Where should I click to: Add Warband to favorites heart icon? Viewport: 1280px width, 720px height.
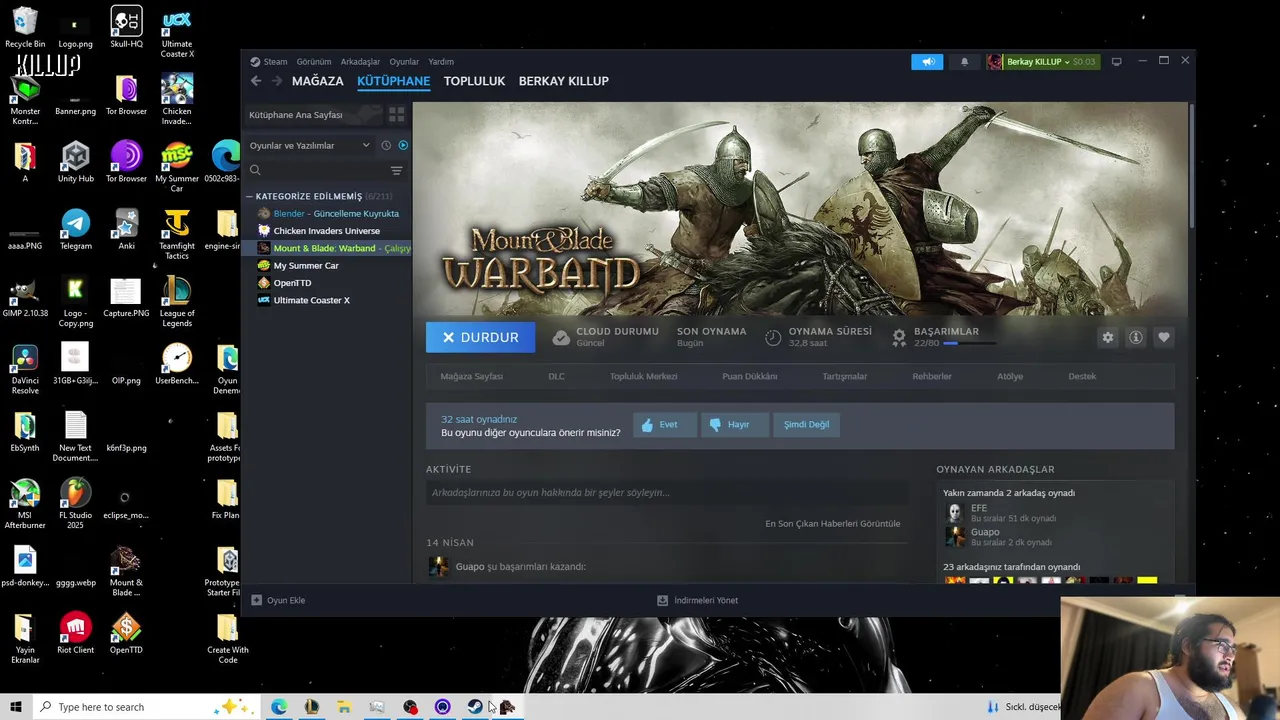(x=1164, y=338)
